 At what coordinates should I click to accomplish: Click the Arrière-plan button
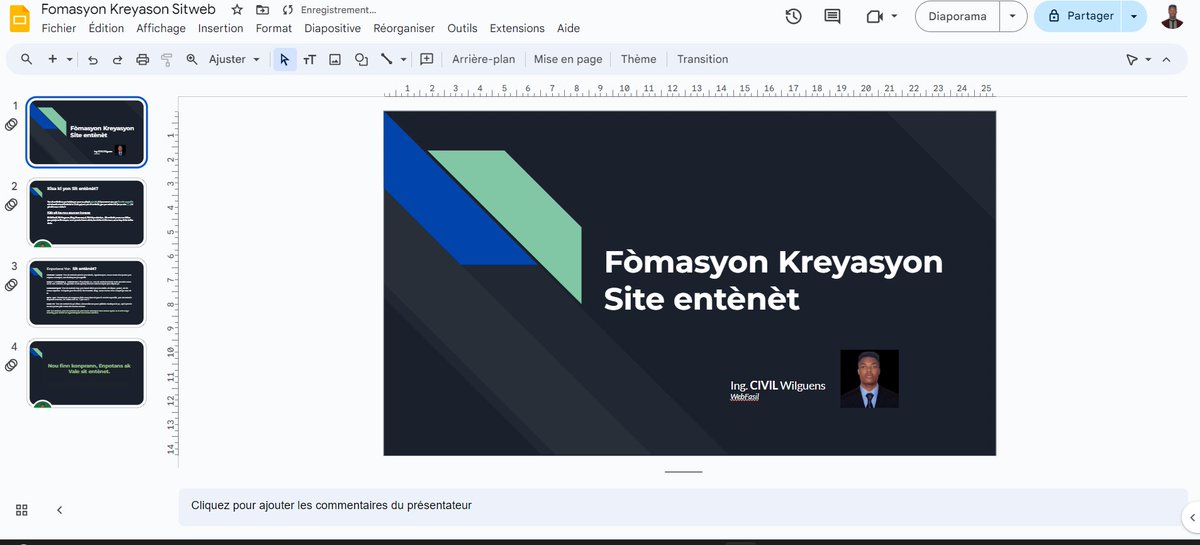coord(484,59)
